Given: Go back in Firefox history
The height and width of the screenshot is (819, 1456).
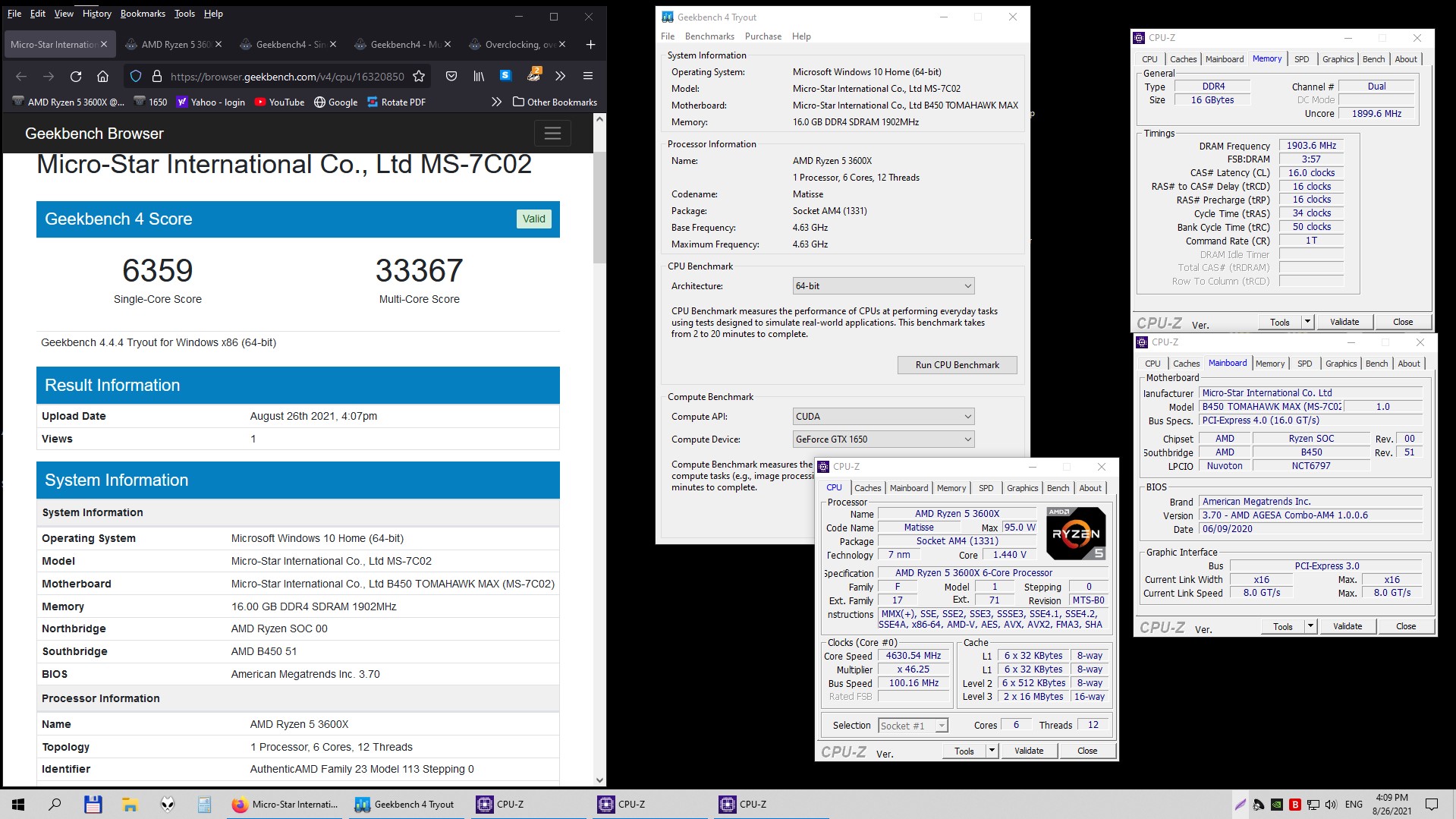Looking at the screenshot, I should point(21,76).
